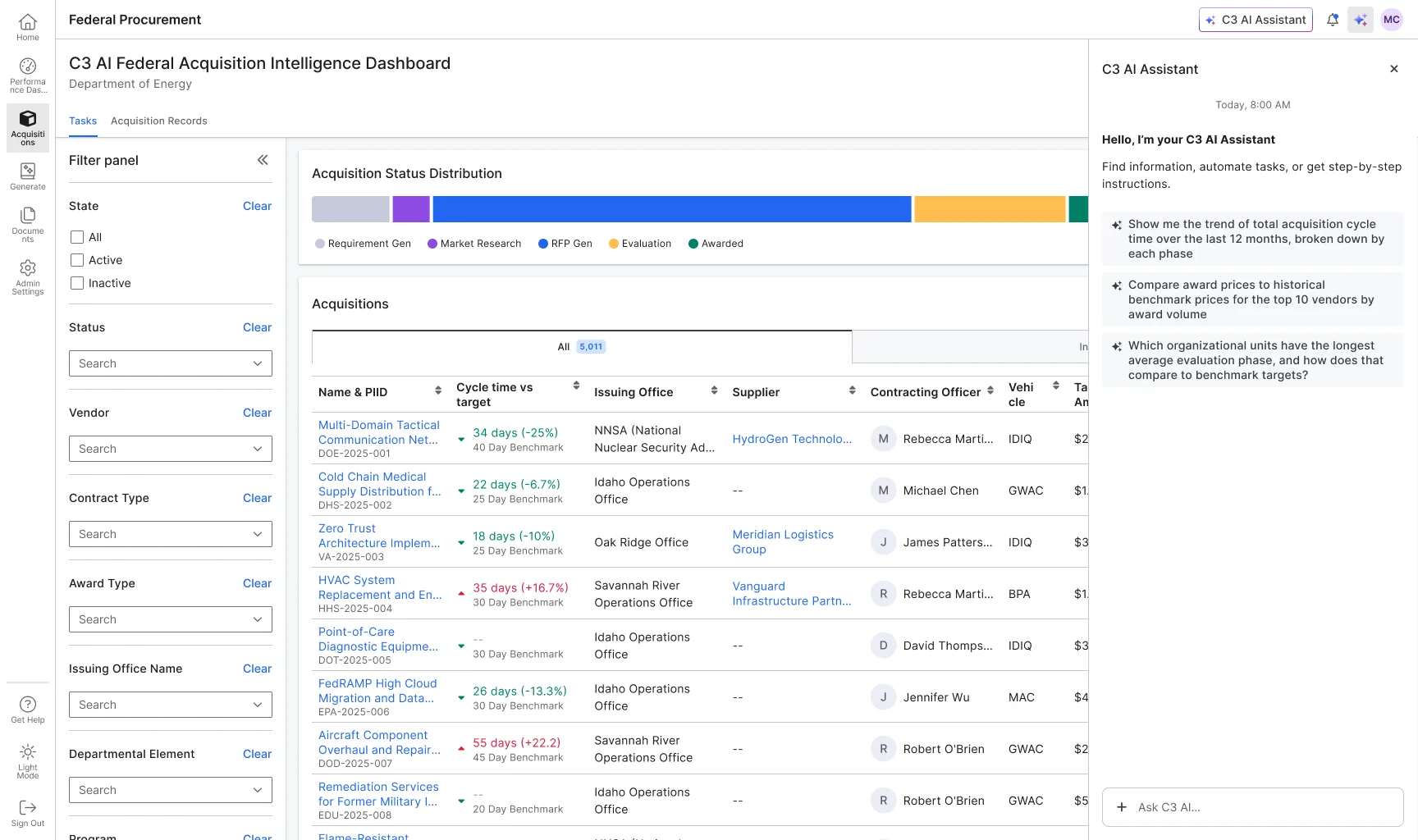Click the blue RFP Gen bar segment
This screenshot has height=840, width=1418.
672,209
